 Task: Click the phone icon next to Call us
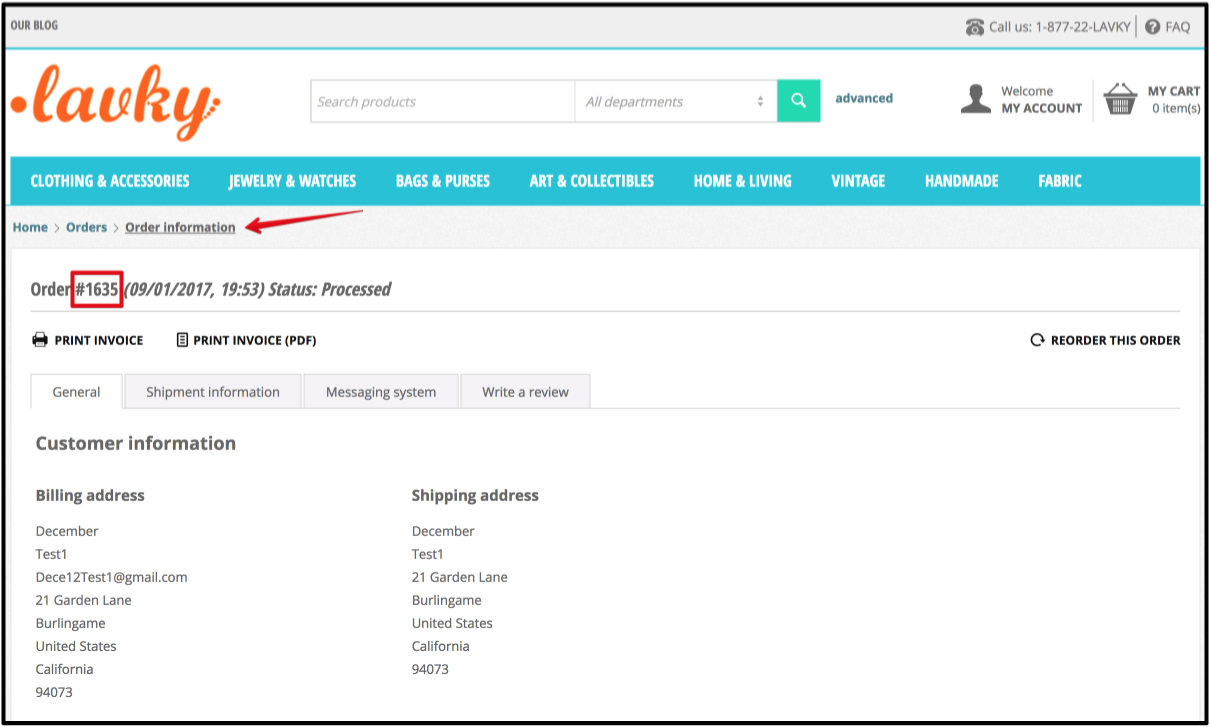[x=974, y=26]
